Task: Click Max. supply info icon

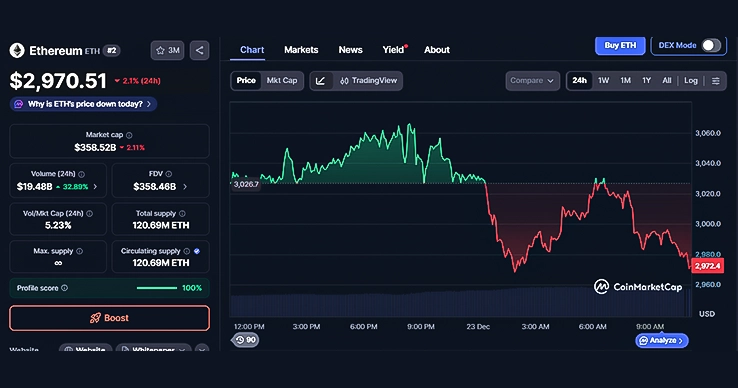Action: pos(80,251)
